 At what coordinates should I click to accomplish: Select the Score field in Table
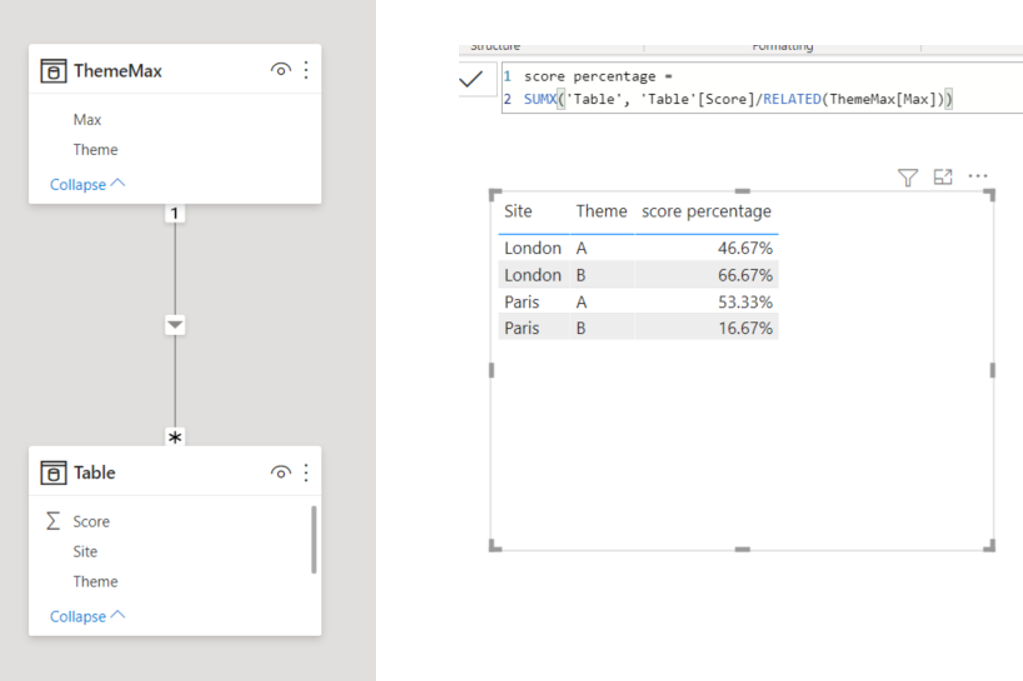pos(91,521)
